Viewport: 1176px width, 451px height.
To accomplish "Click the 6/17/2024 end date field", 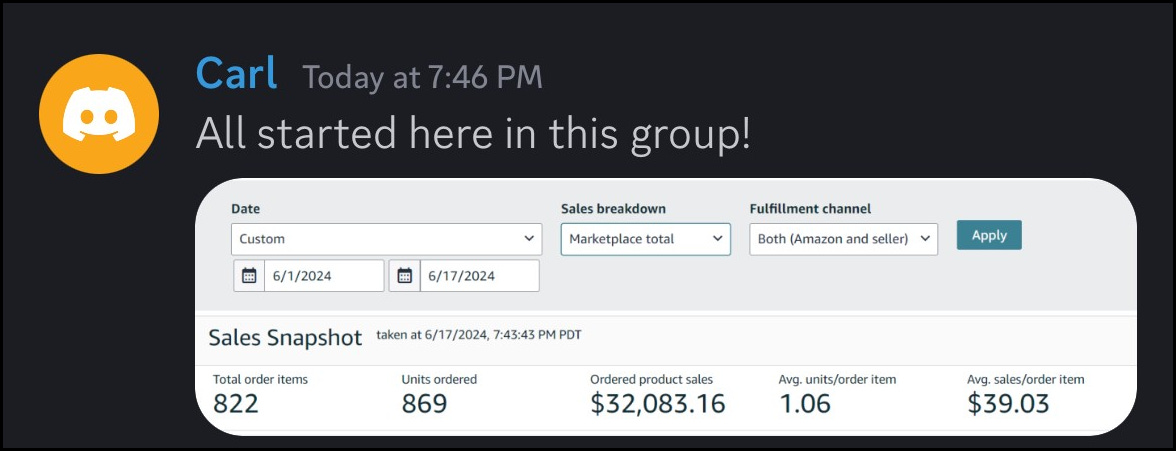I will coord(478,276).
